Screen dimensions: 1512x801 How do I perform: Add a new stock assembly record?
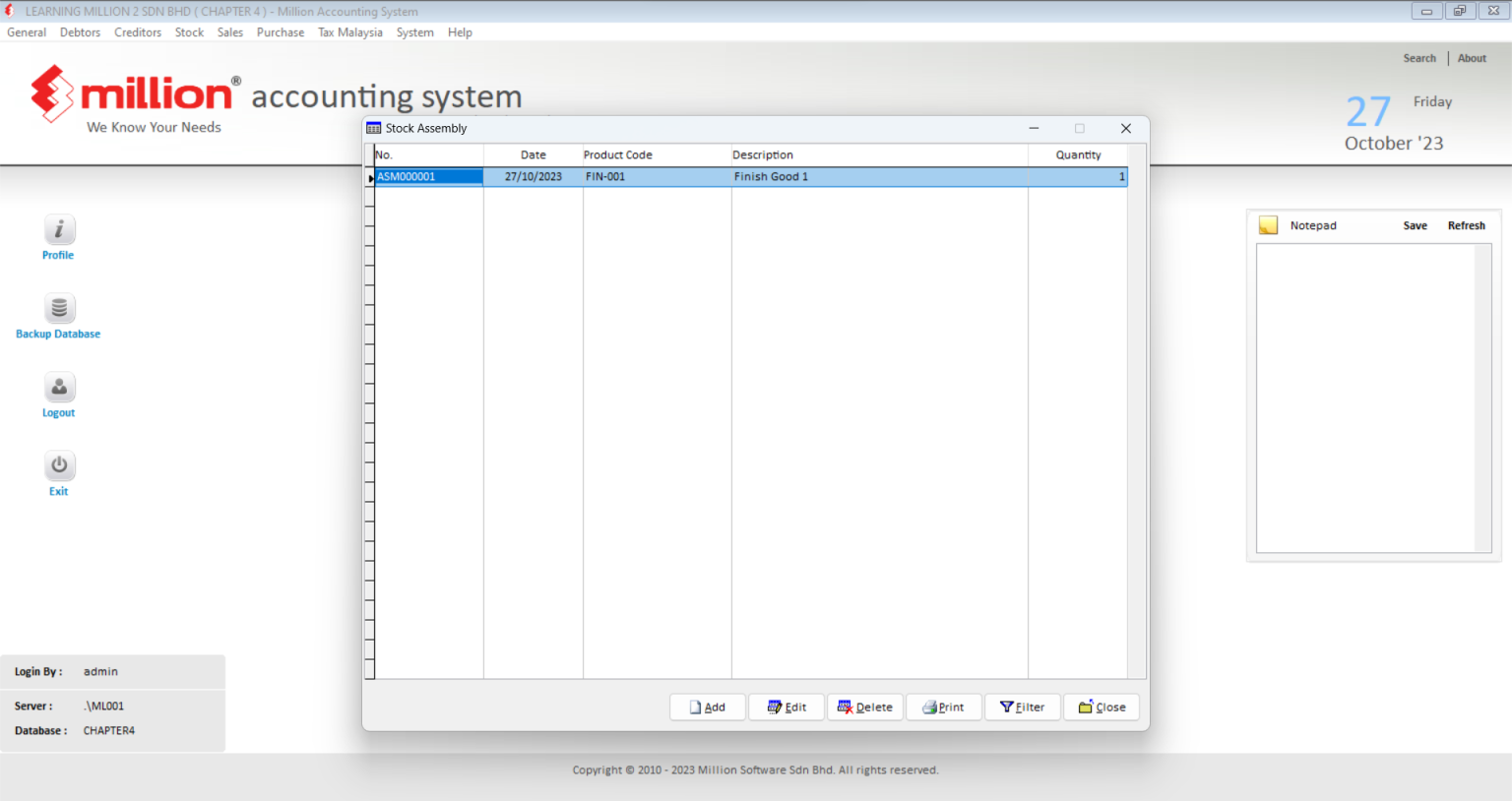(708, 707)
